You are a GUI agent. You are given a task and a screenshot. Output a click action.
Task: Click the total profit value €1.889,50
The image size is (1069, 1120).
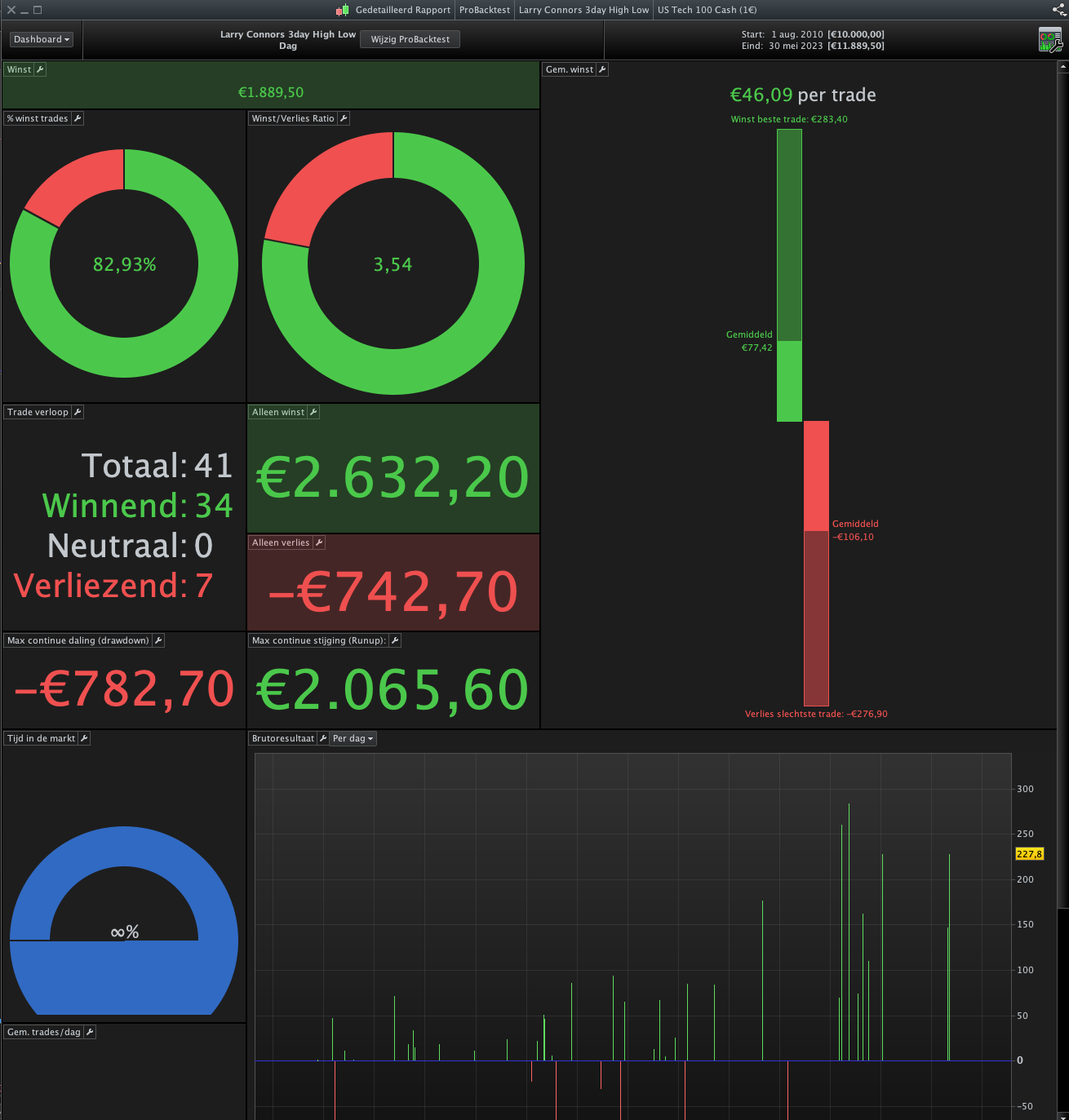(271, 92)
